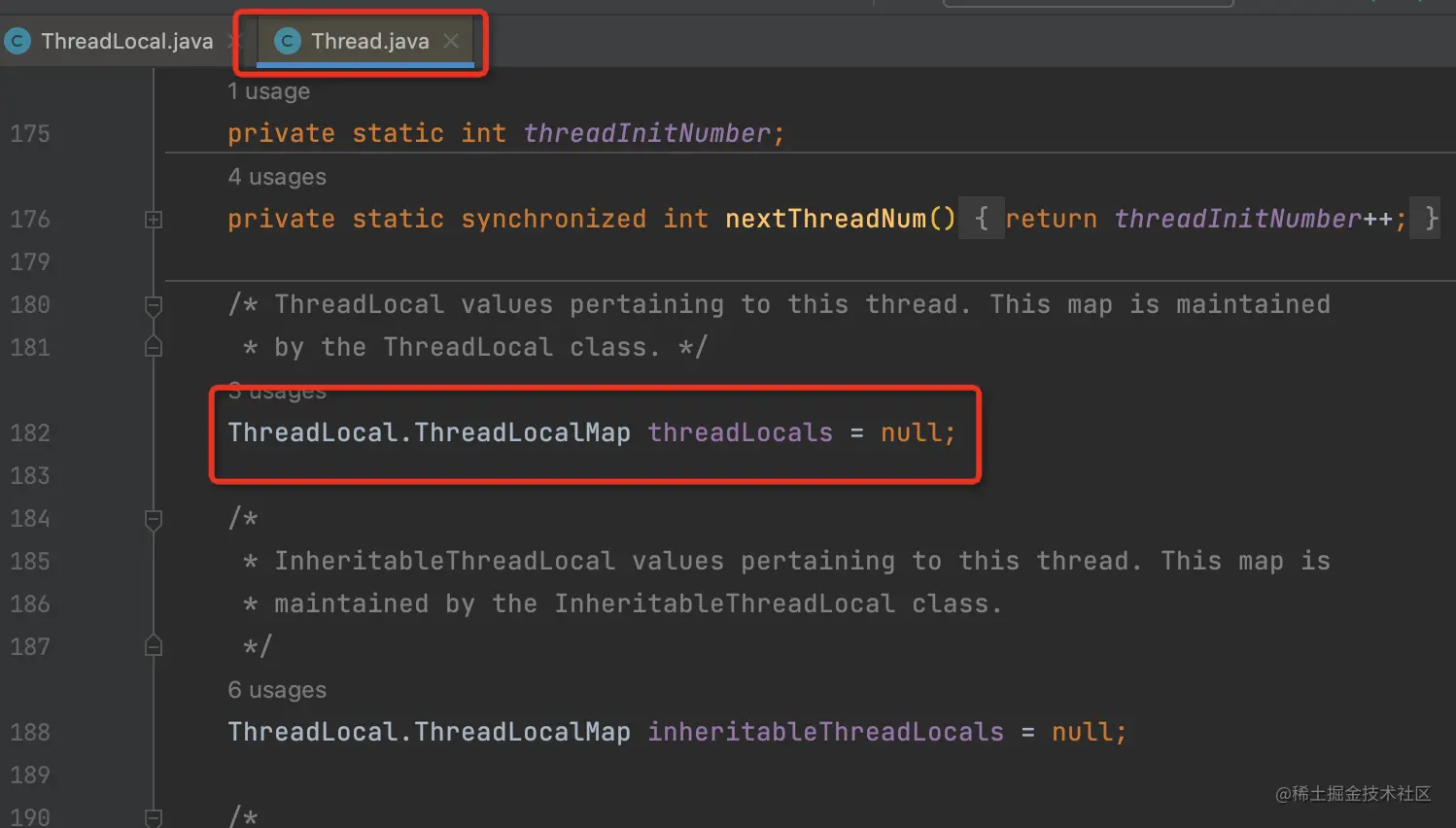The image size is (1456, 828).
Task: Click line number 175 in the gutter
Action: coord(30,134)
